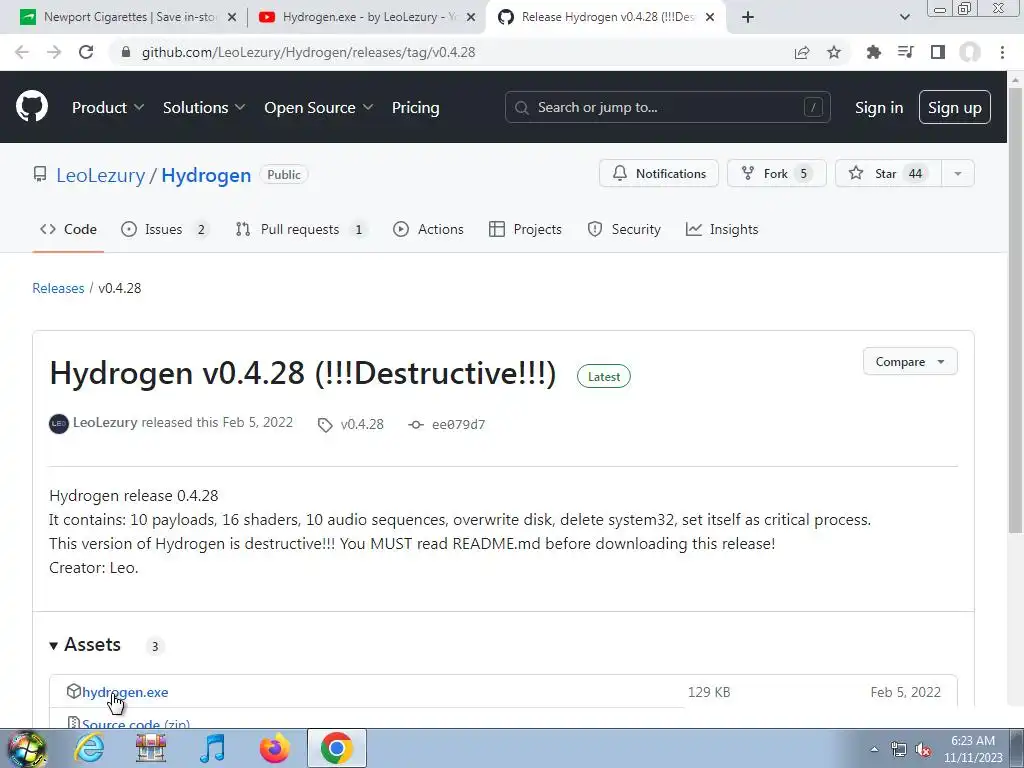This screenshot has width=1024, height=768.
Task: Fork the repository
Action: tap(776, 174)
